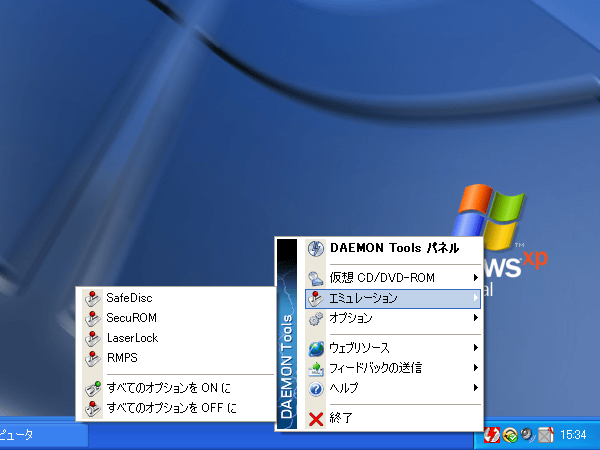Toggle SecuROM emulation
This screenshot has height=450, width=600.
point(178,318)
